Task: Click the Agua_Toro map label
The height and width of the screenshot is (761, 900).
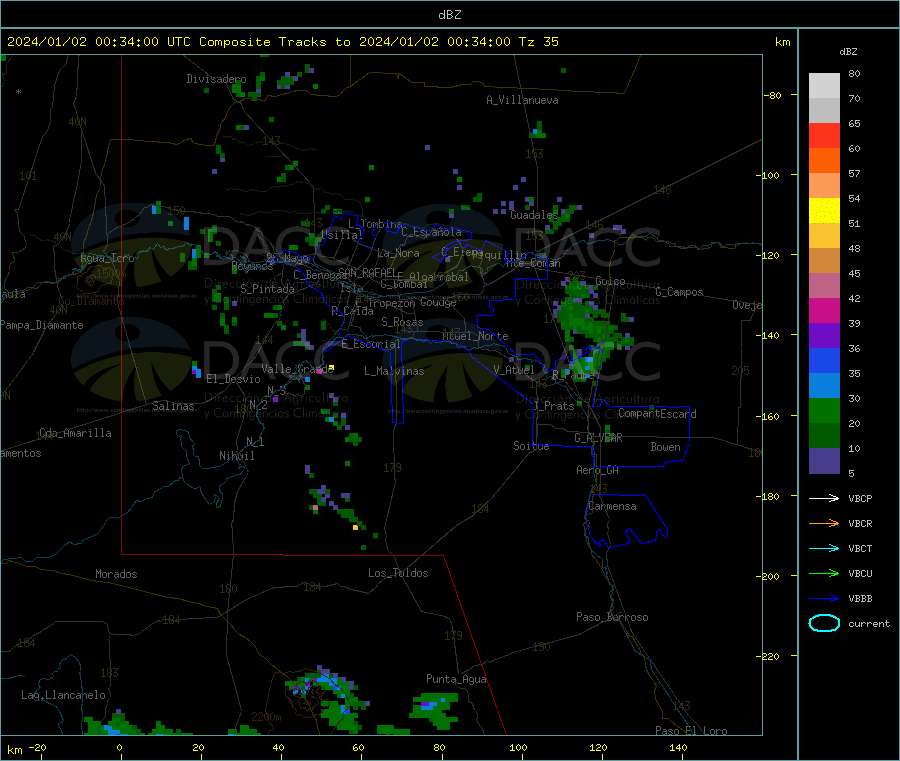Action: point(107,258)
